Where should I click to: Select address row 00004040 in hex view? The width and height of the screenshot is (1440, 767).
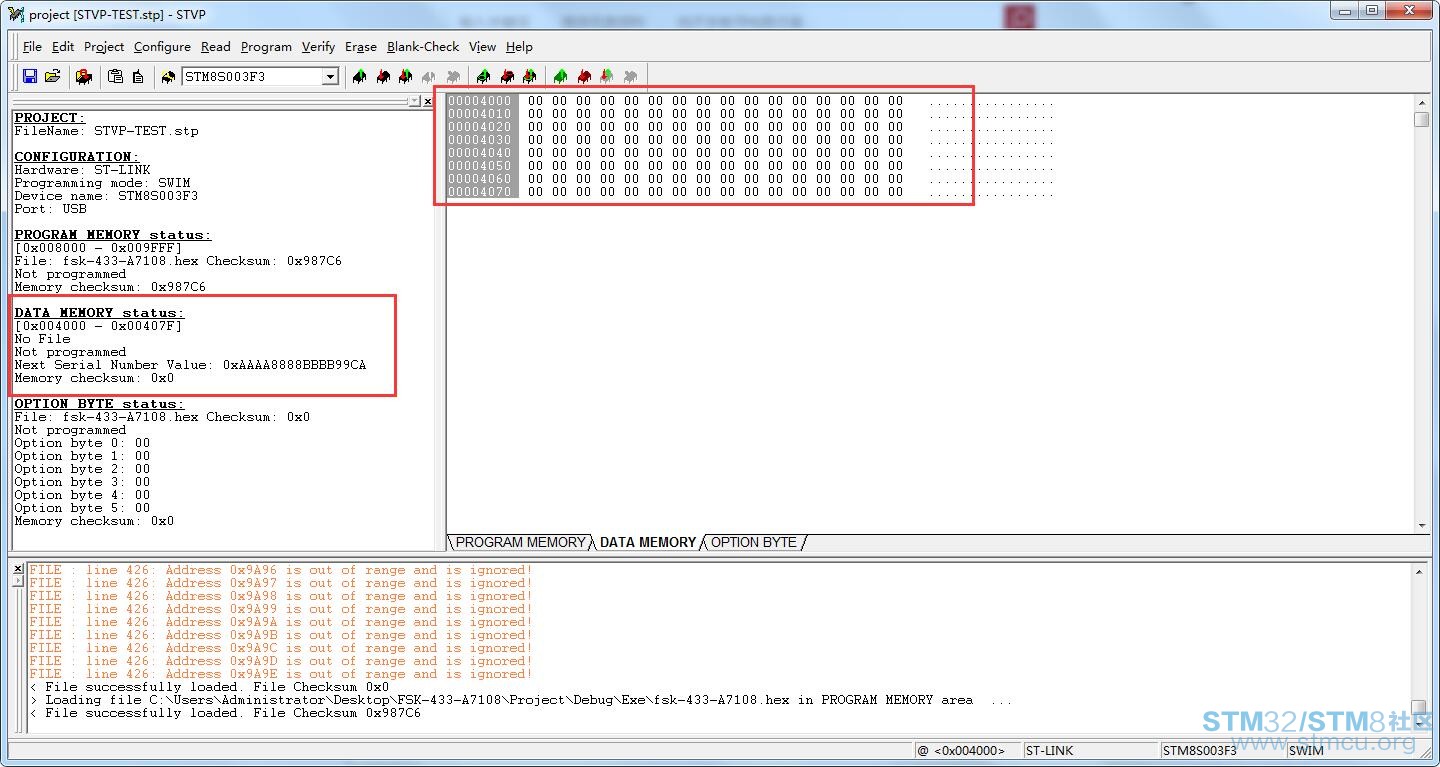pyautogui.click(x=480, y=153)
